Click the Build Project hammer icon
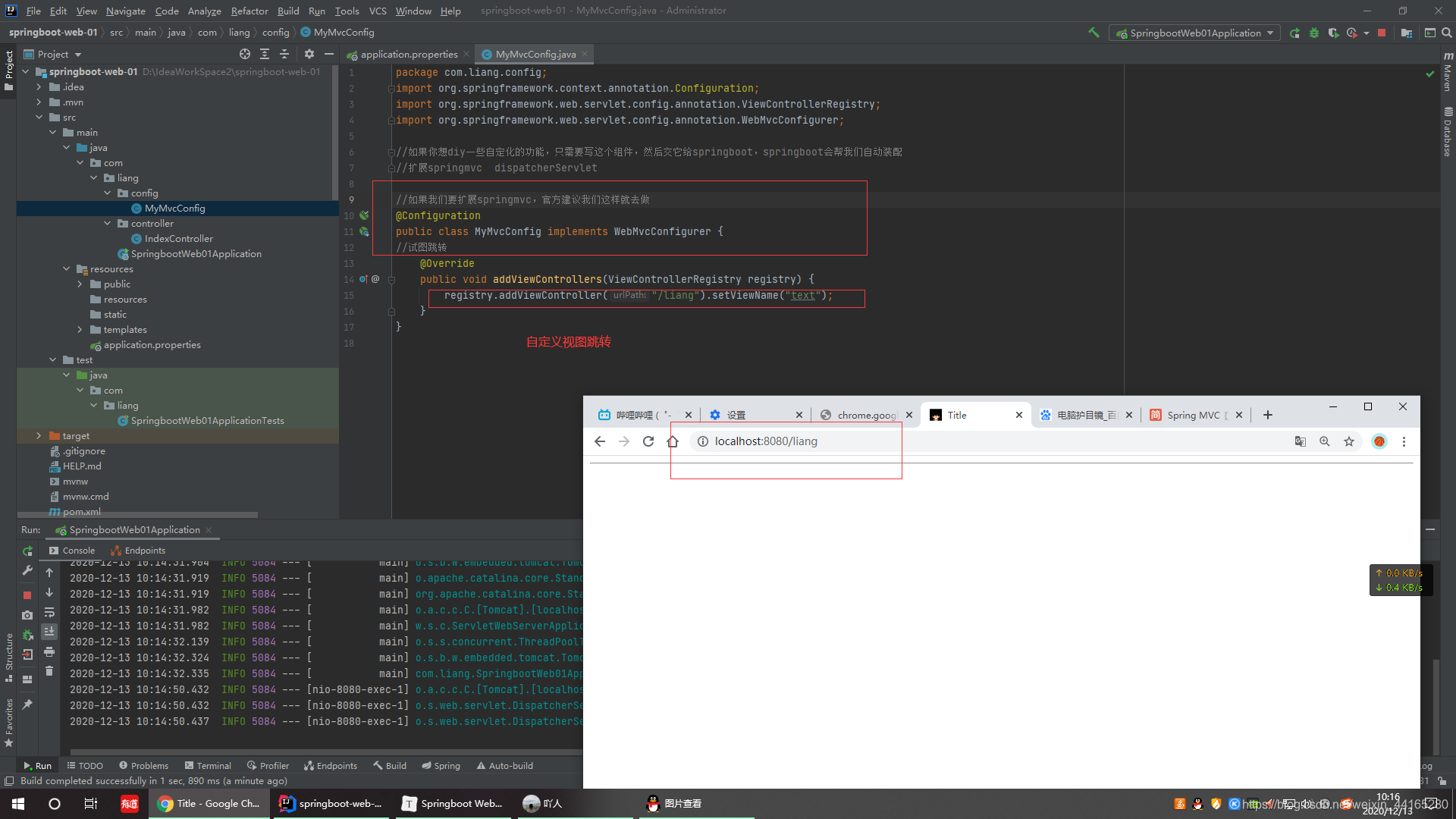 coord(1094,33)
